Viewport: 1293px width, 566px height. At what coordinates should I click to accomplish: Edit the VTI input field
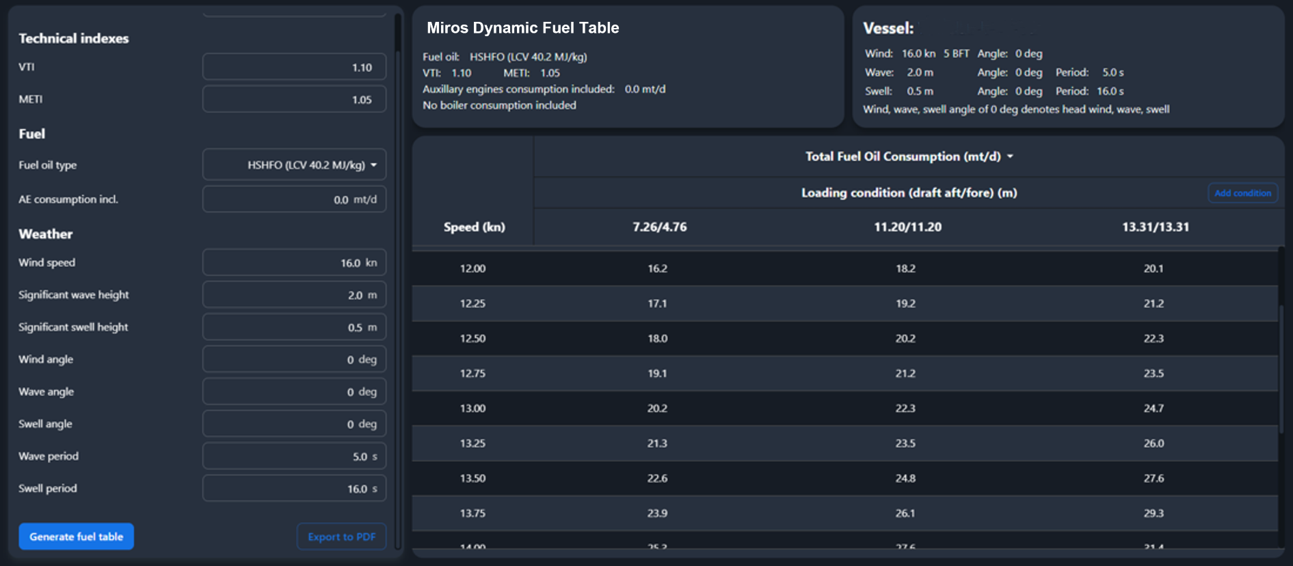(x=294, y=68)
